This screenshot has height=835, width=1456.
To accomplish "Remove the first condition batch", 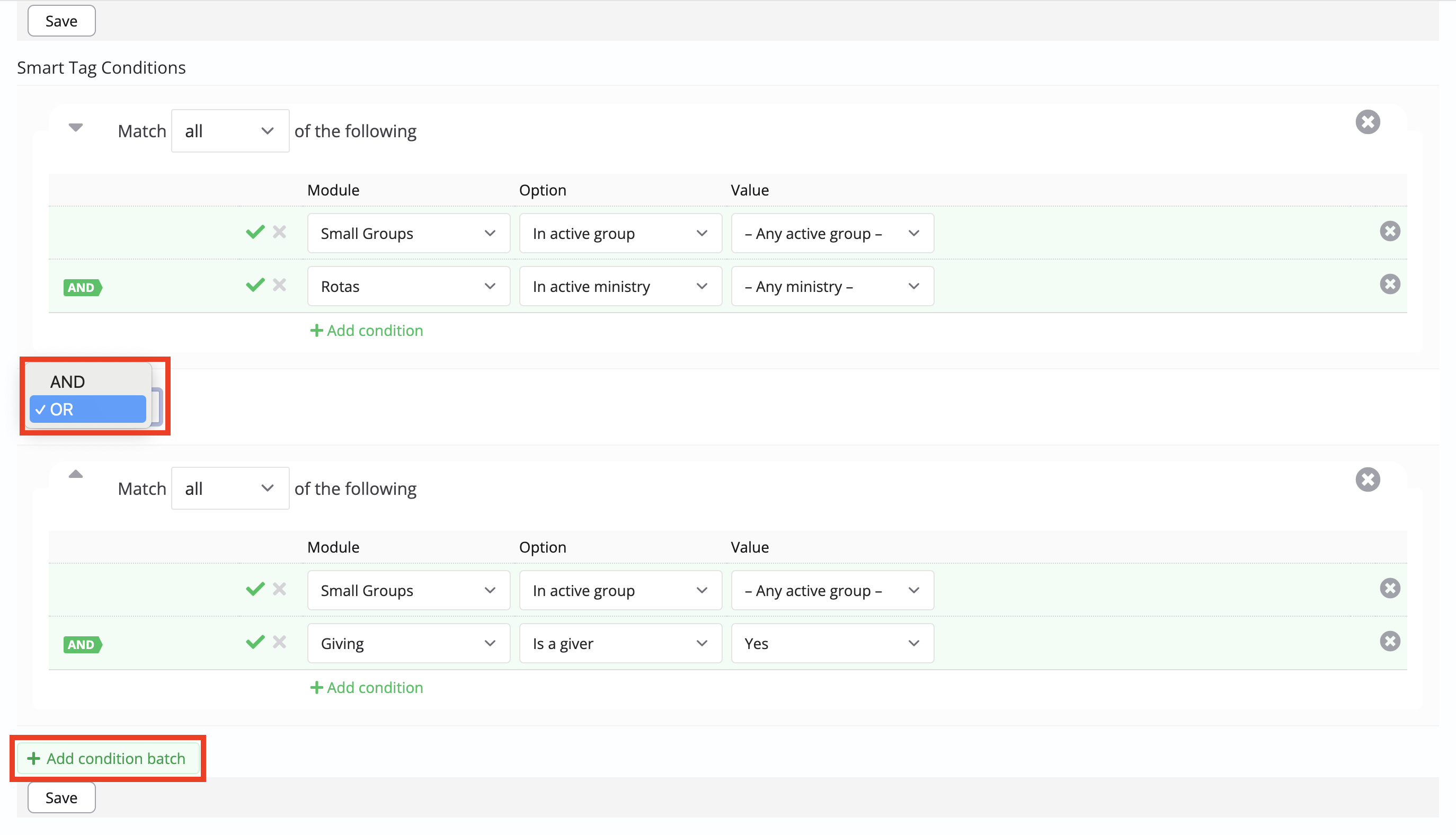I will pyautogui.click(x=1367, y=121).
